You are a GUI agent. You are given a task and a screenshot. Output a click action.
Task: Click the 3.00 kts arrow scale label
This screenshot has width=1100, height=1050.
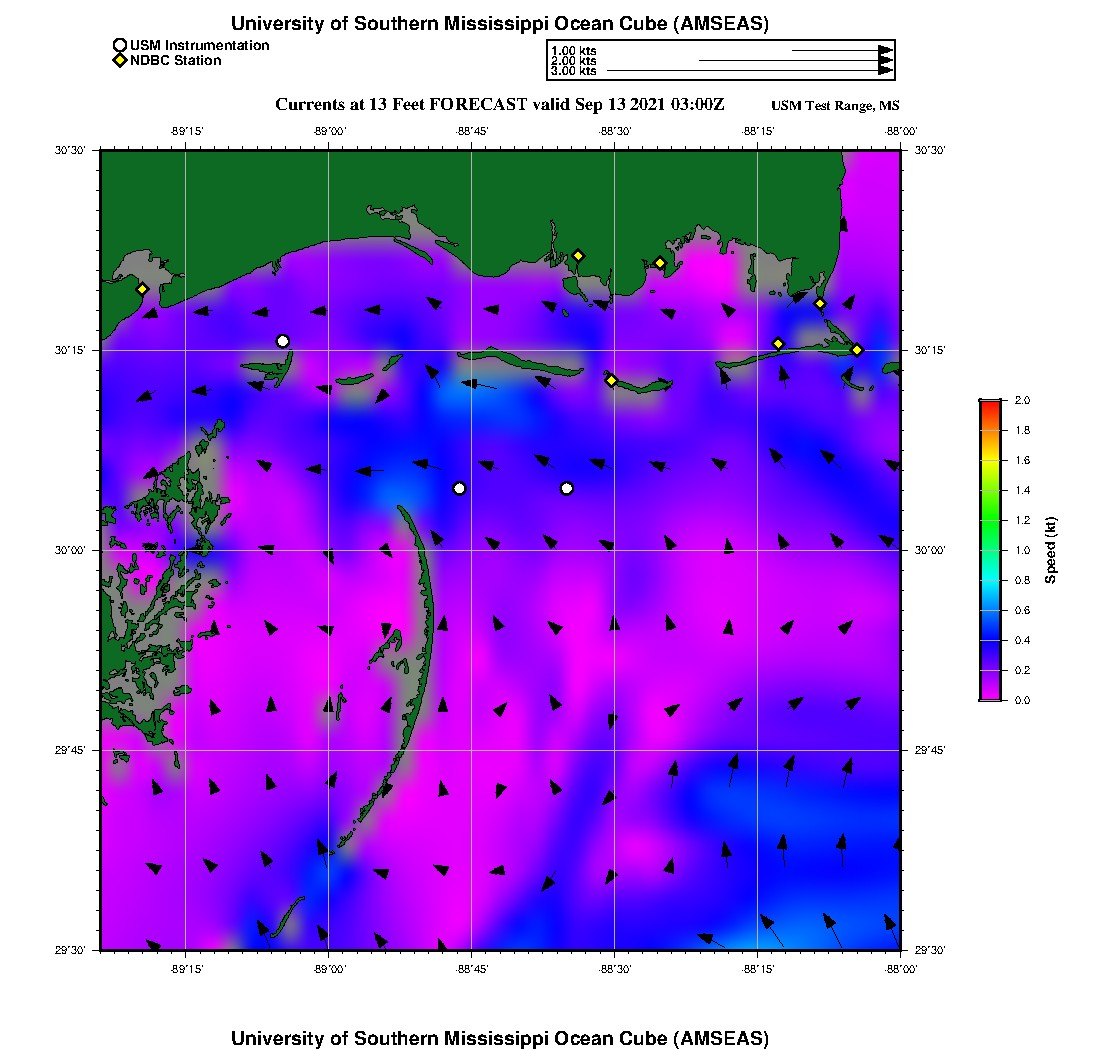click(x=573, y=71)
